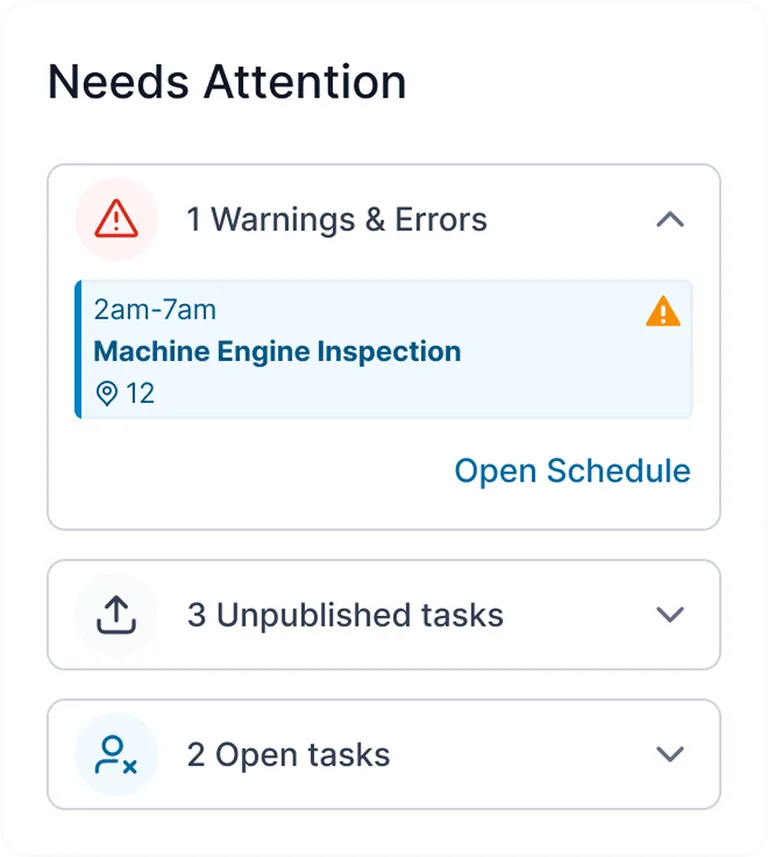Click the location count showing 12
This screenshot has width=768, height=857.
coord(143,393)
